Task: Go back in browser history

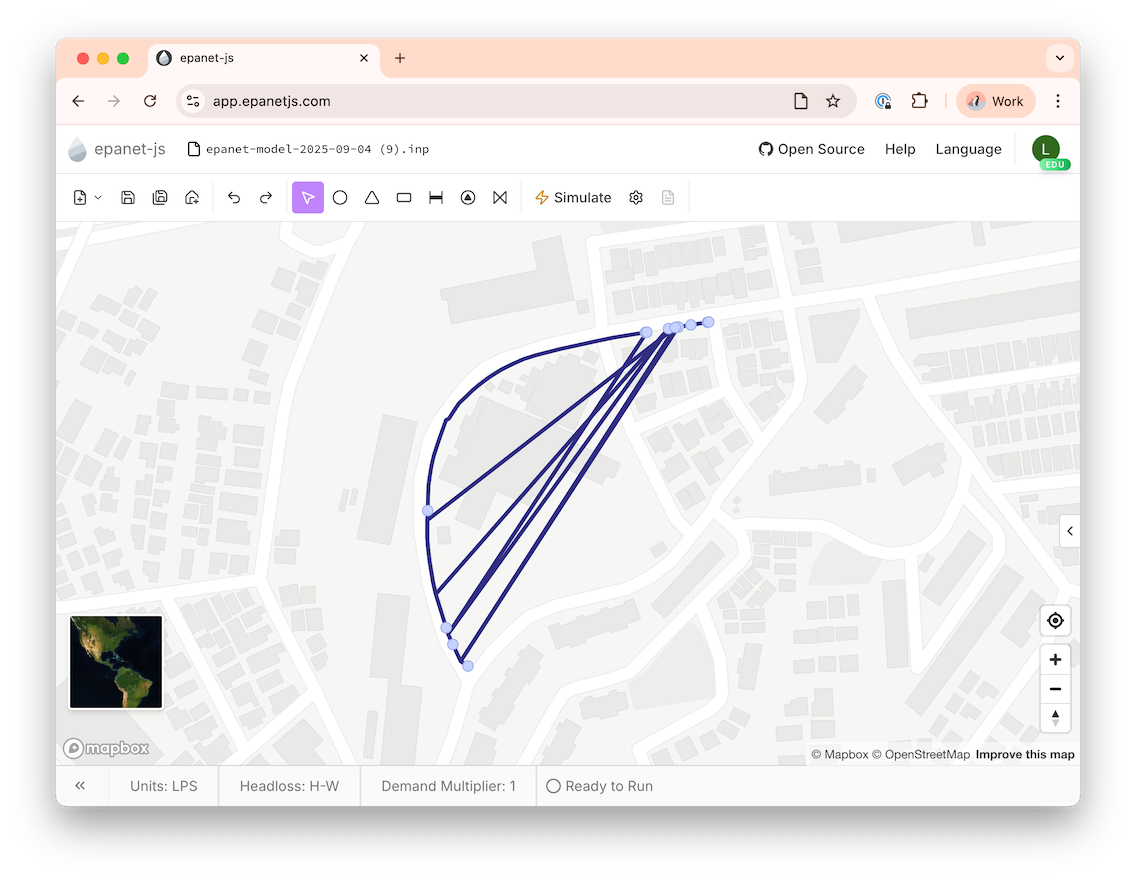Action: pyautogui.click(x=79, y=101)
